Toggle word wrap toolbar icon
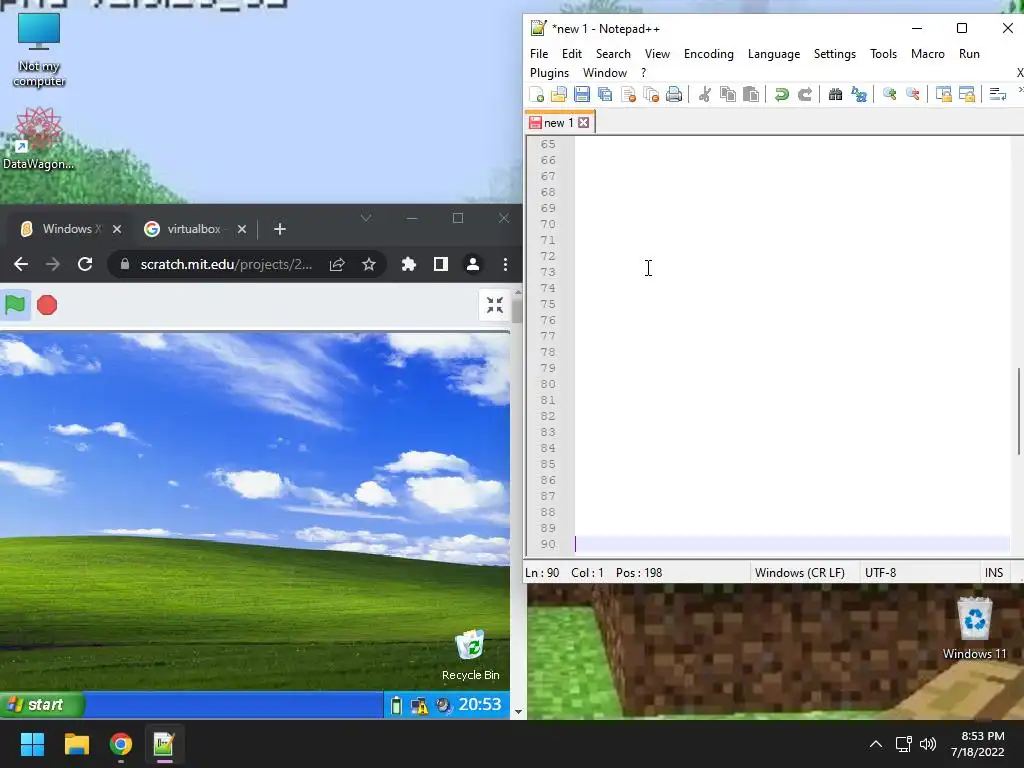The height and width of the screenshot is (768, 1024). coord(997,94)
